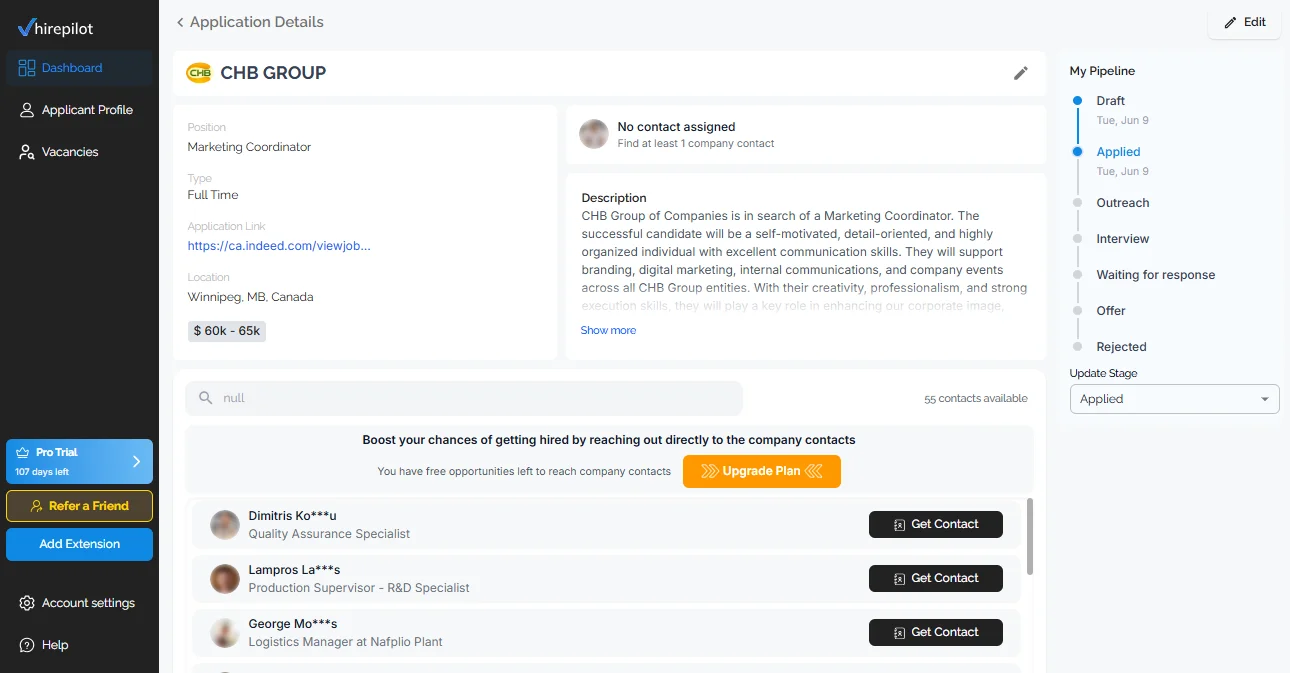The width and height of the screenshot is (1290, 673).
Task: Click the $ 60k - 65k salary tag
Action: pyautogui.click(x=227, y=330)
